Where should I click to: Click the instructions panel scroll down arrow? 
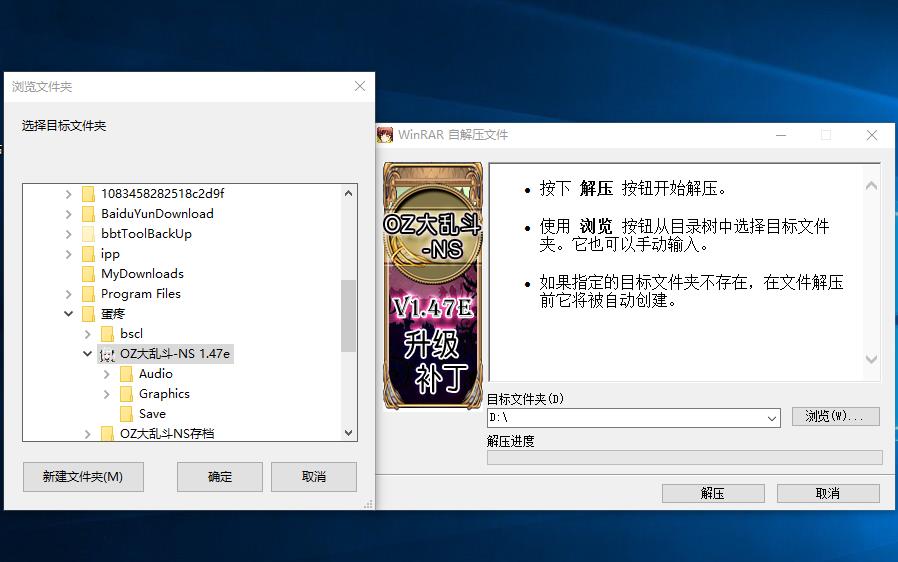pos(871,359)
